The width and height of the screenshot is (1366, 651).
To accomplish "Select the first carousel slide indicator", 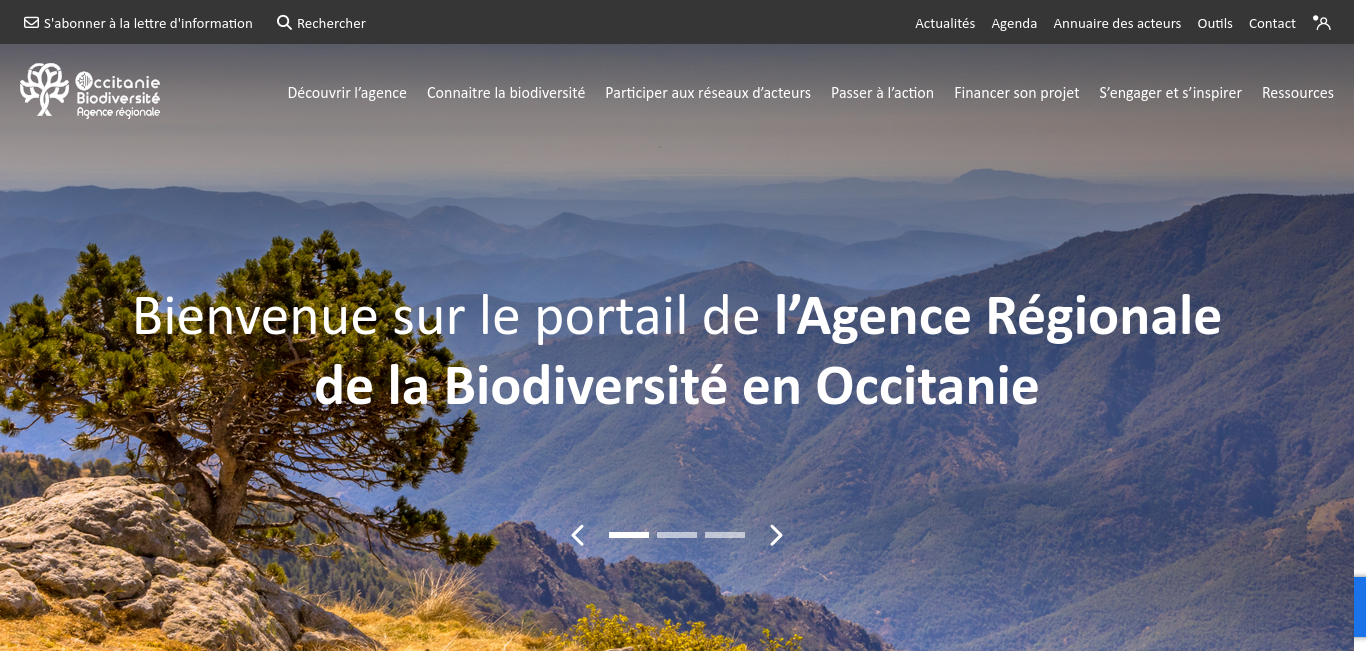I will click(629, 535).
